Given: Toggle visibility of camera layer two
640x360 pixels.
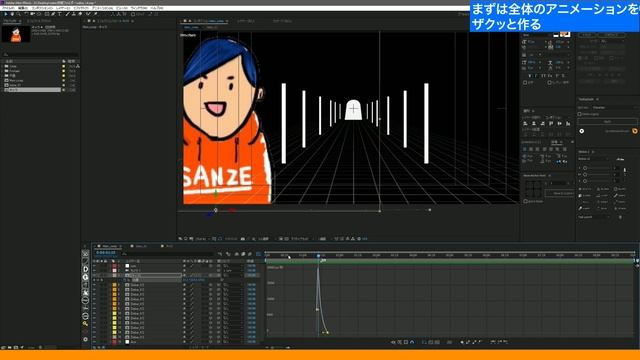Looking at the screenshot, I should pyautogui.click(x=94, y=270).
